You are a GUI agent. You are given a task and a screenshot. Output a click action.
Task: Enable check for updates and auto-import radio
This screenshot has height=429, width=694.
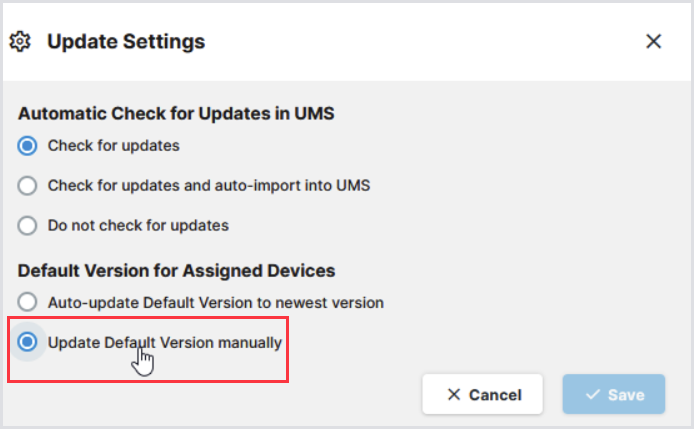pyautogui.click(x=28, y=186)
